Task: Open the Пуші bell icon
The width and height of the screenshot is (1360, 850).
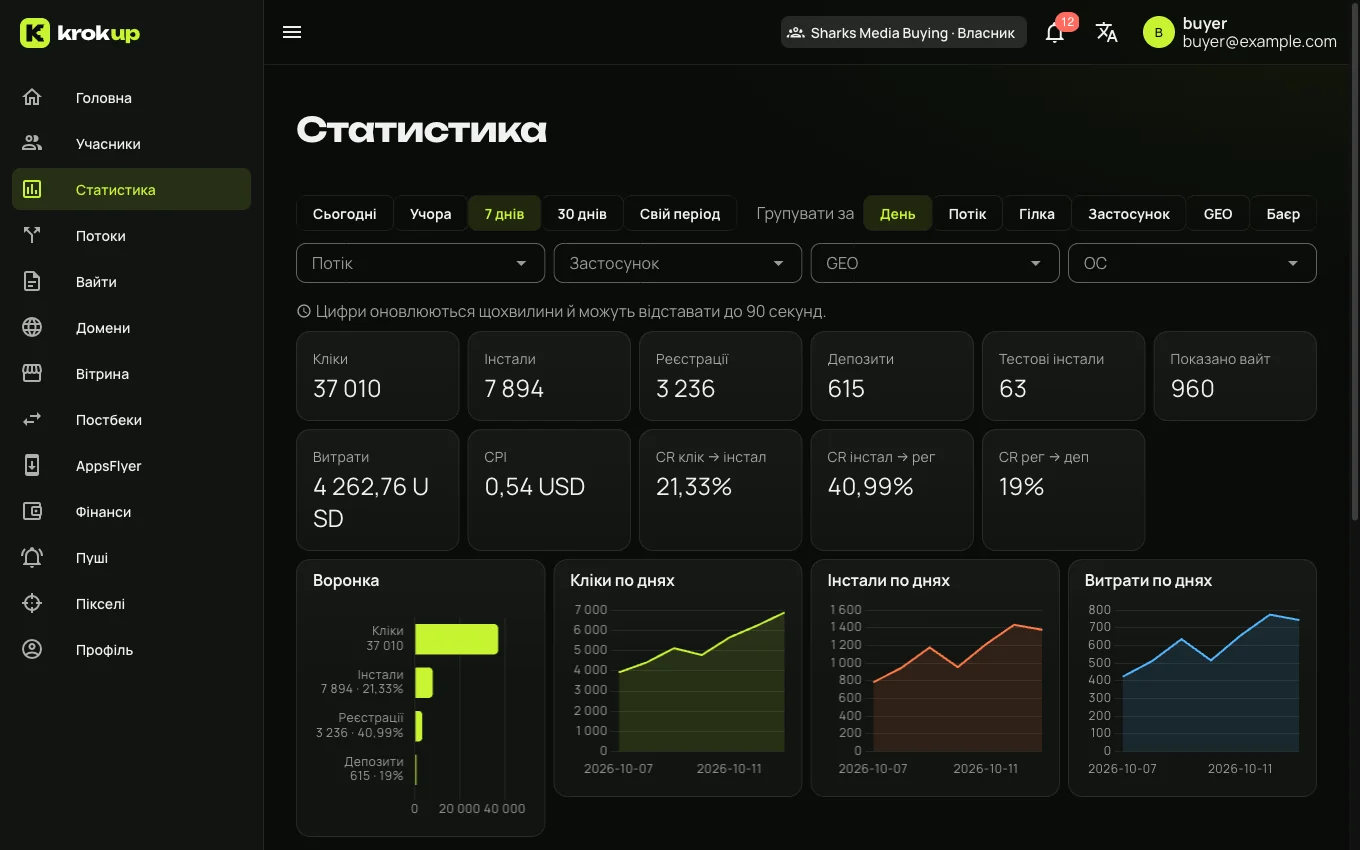Action: coord(32,558)
